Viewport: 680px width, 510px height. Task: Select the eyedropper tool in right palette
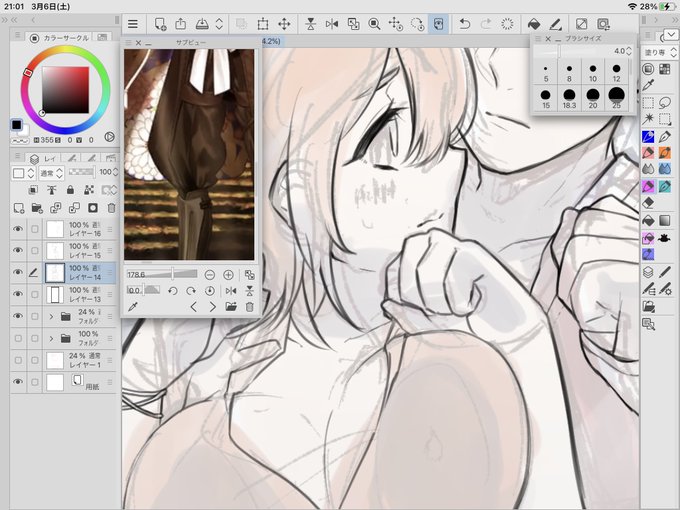click(x=648, y=85)
